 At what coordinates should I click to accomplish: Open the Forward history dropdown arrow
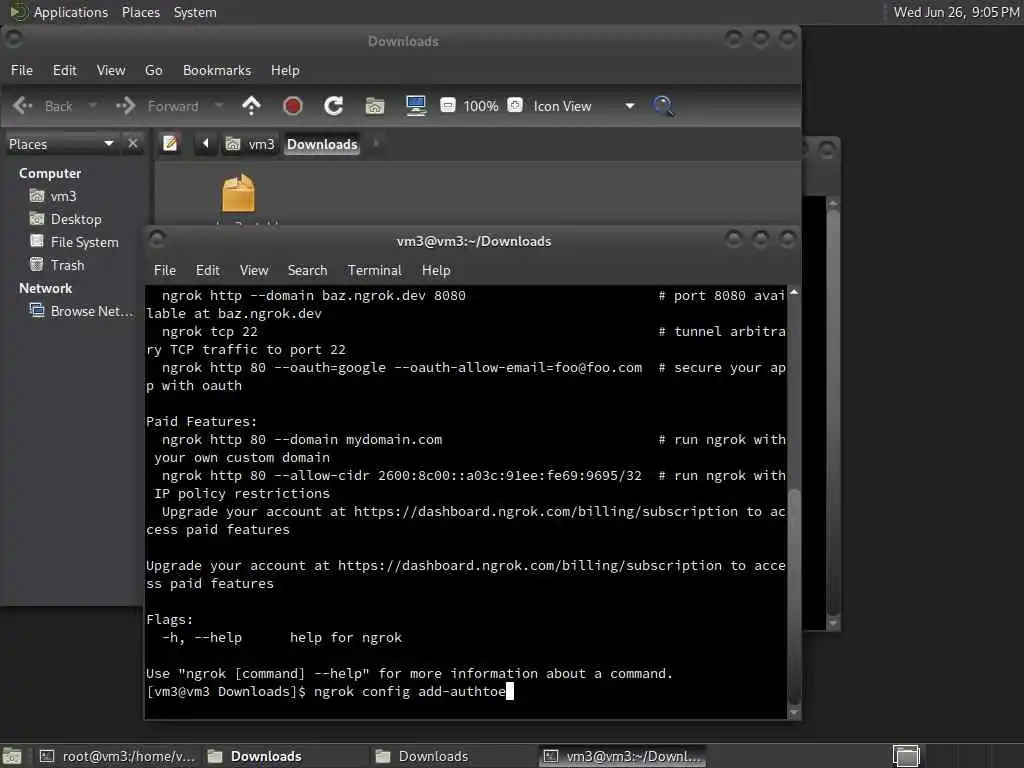pyautogui.click(x=219, y=106)
